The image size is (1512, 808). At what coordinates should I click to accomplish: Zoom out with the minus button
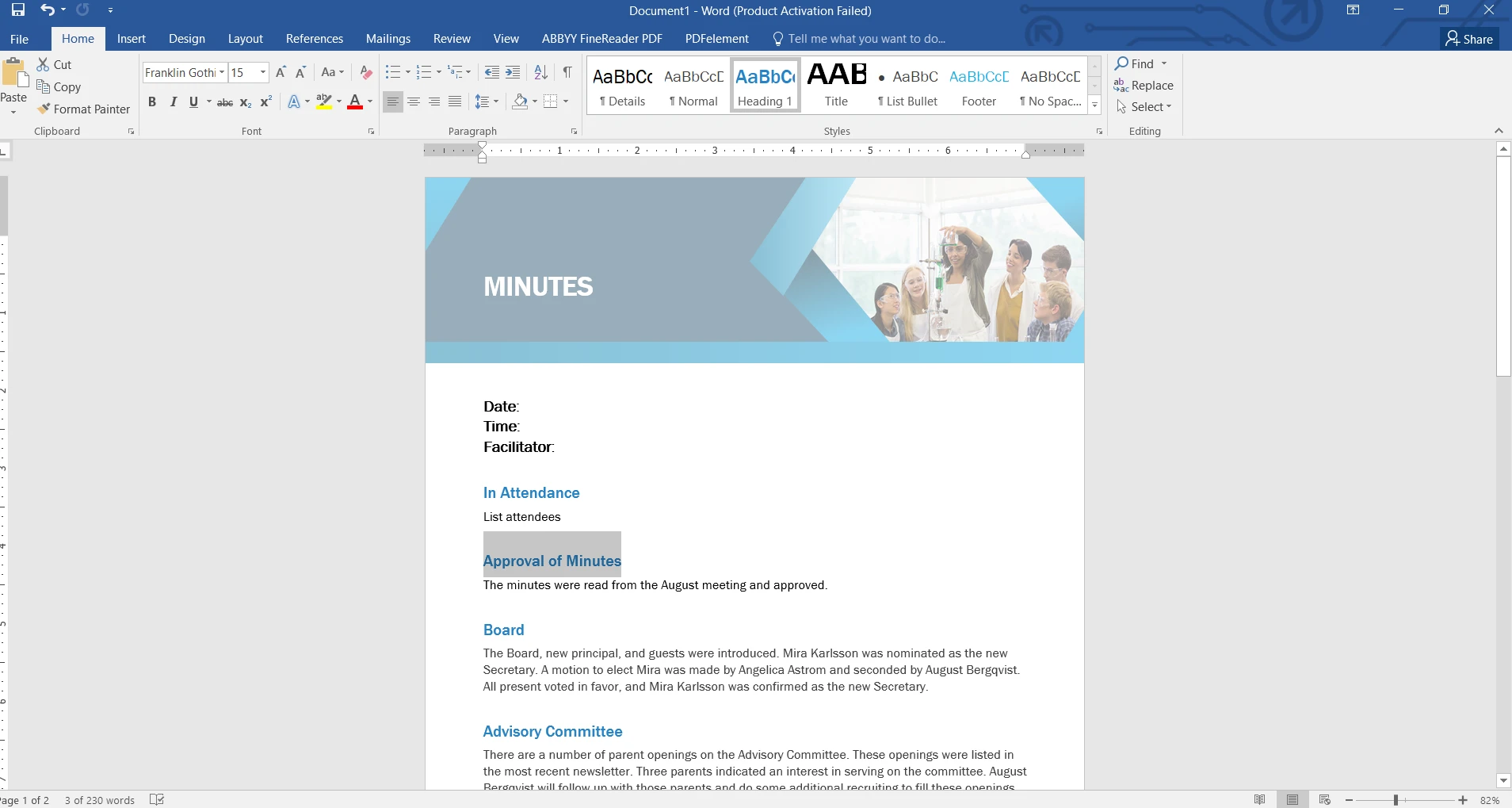point(1349,800)
